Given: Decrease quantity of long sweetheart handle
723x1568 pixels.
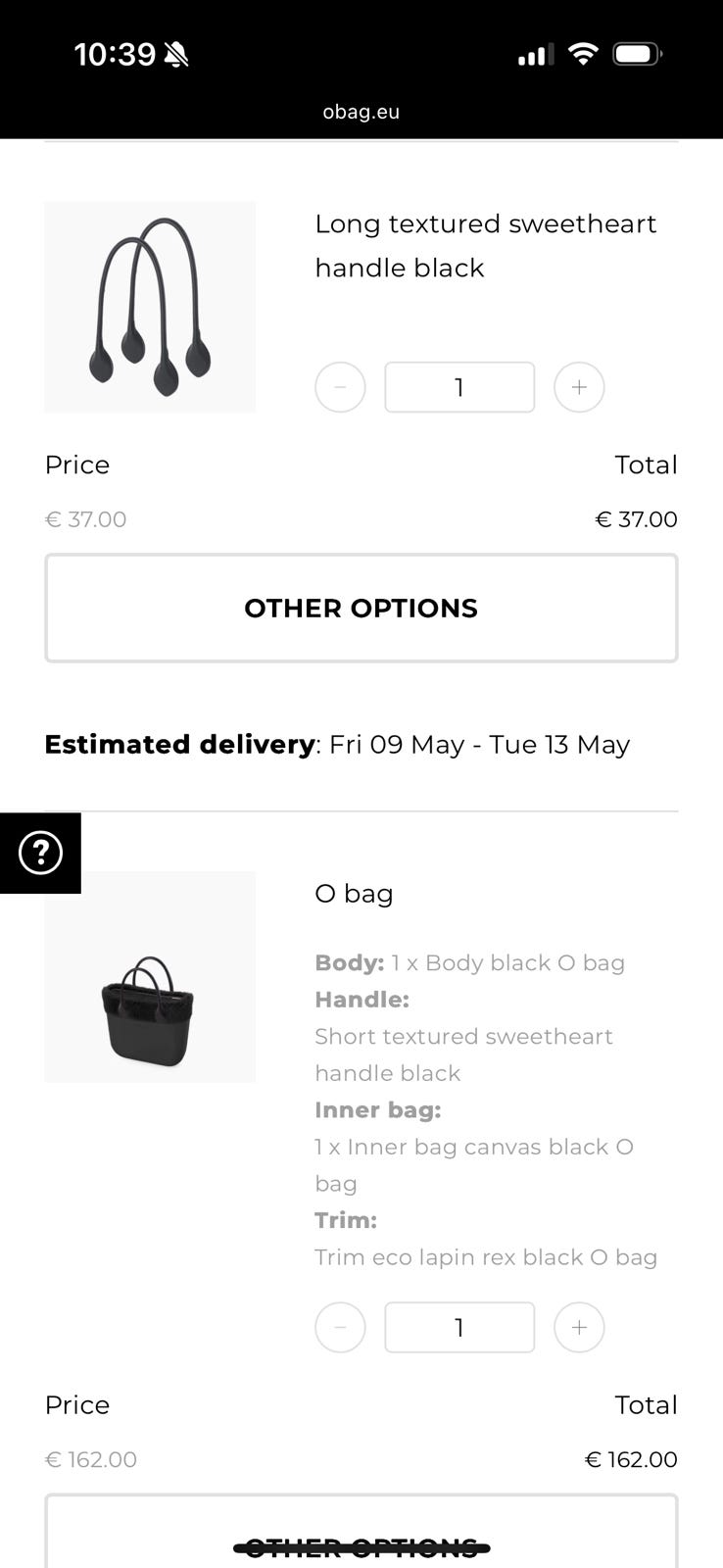Looking at the screenshot, I should click(340, 387).
